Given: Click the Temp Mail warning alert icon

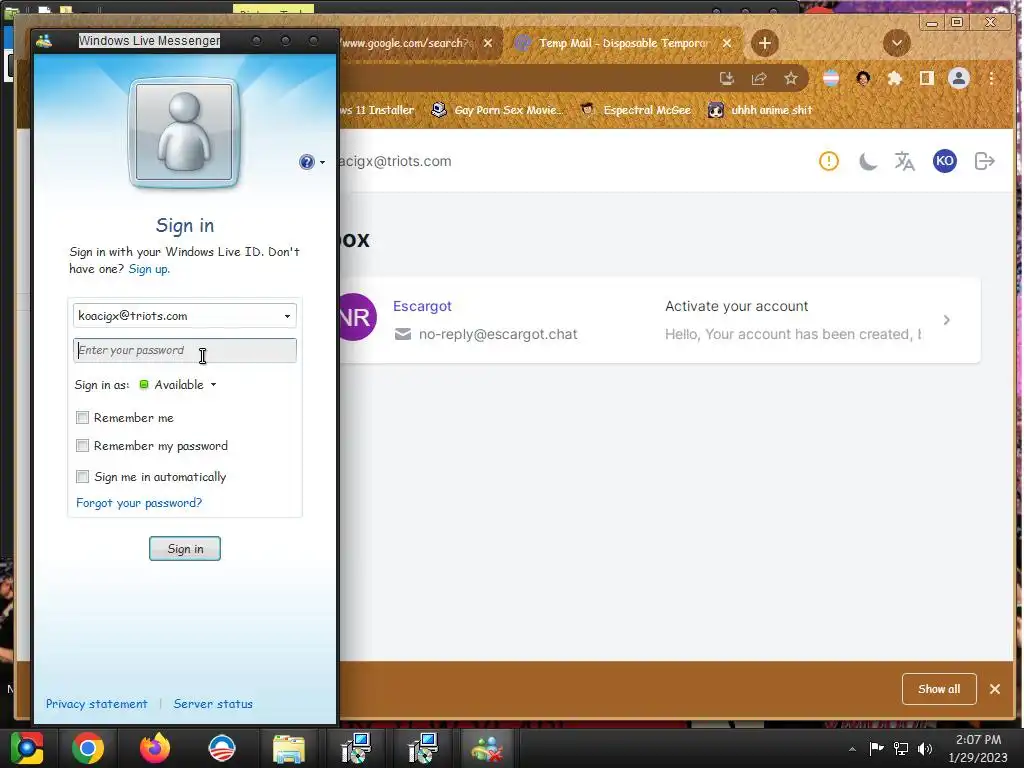Looking at the screenshot, I should (x=829, y=161).
